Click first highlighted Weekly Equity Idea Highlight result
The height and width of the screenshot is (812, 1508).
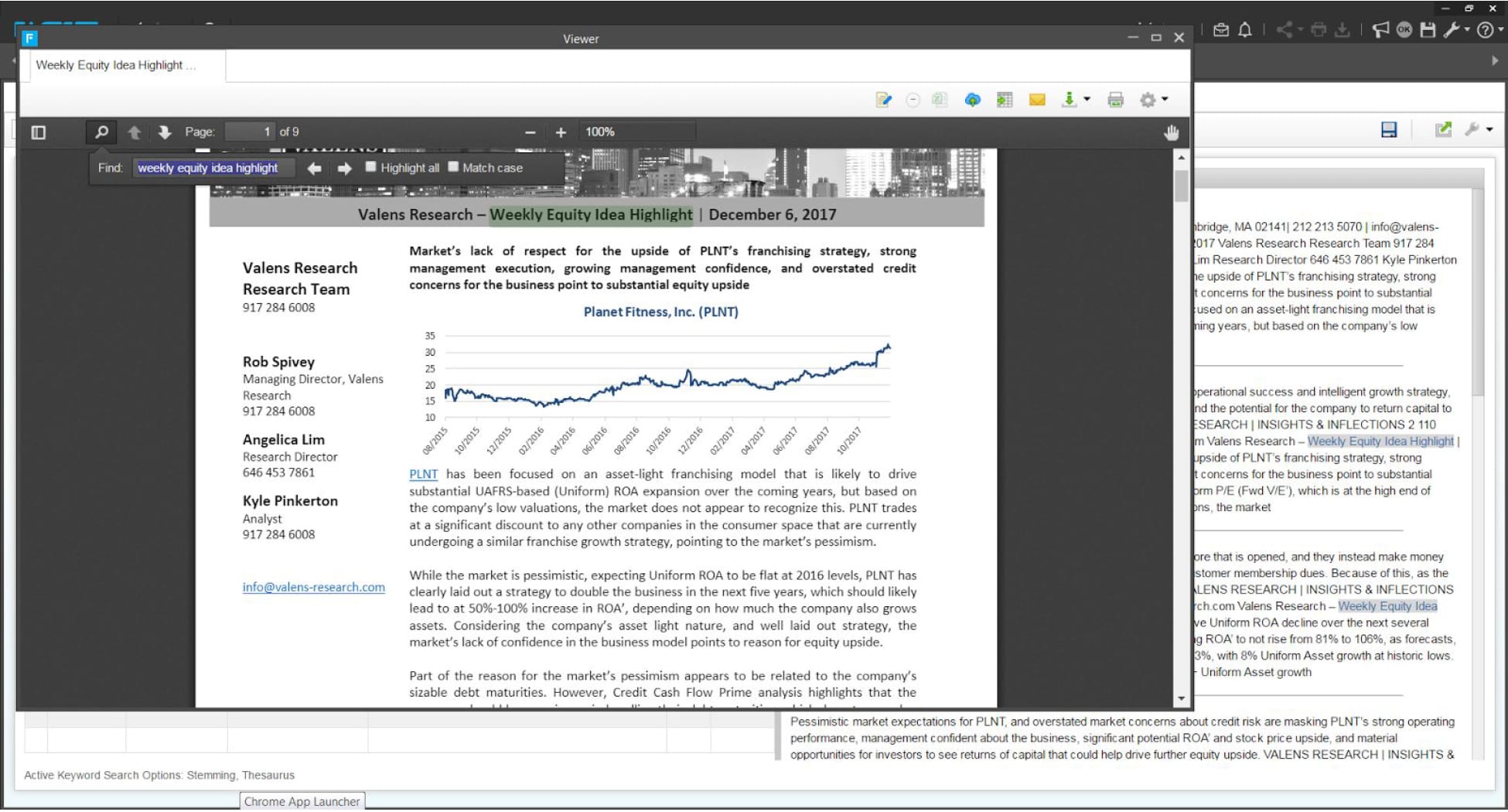point(1380,442)
